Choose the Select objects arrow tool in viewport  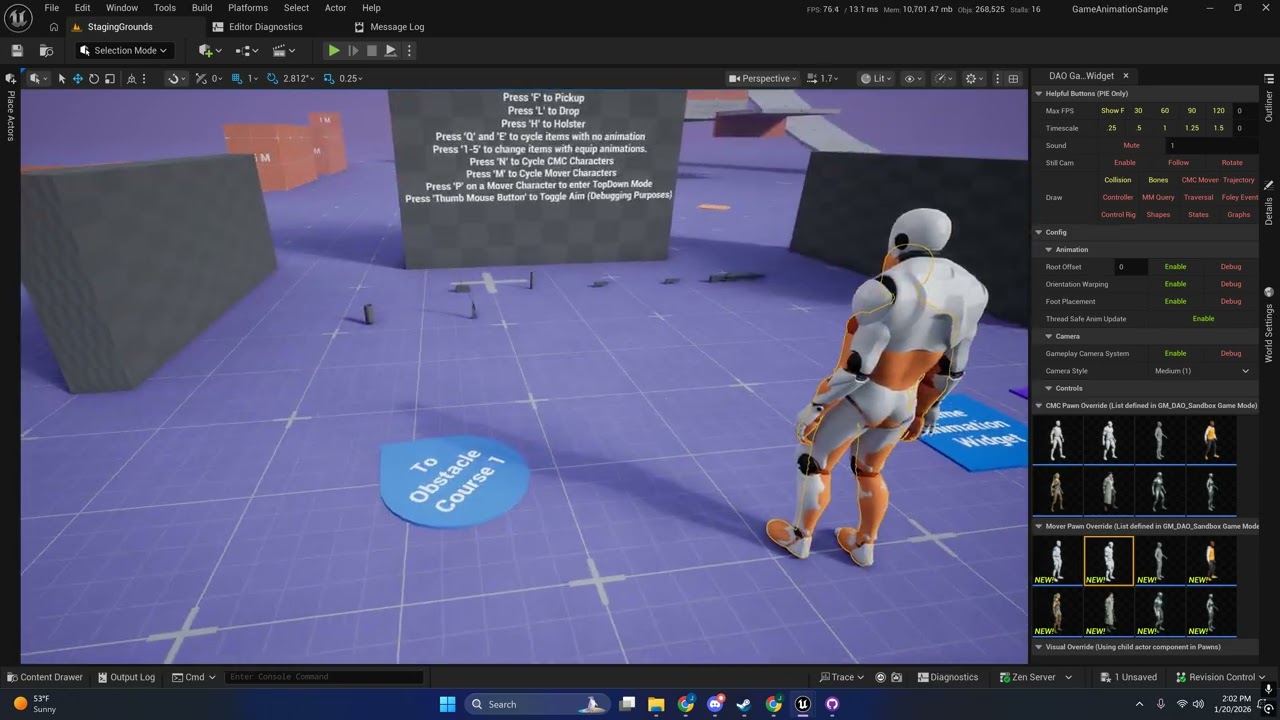click(x=62, y=78)
